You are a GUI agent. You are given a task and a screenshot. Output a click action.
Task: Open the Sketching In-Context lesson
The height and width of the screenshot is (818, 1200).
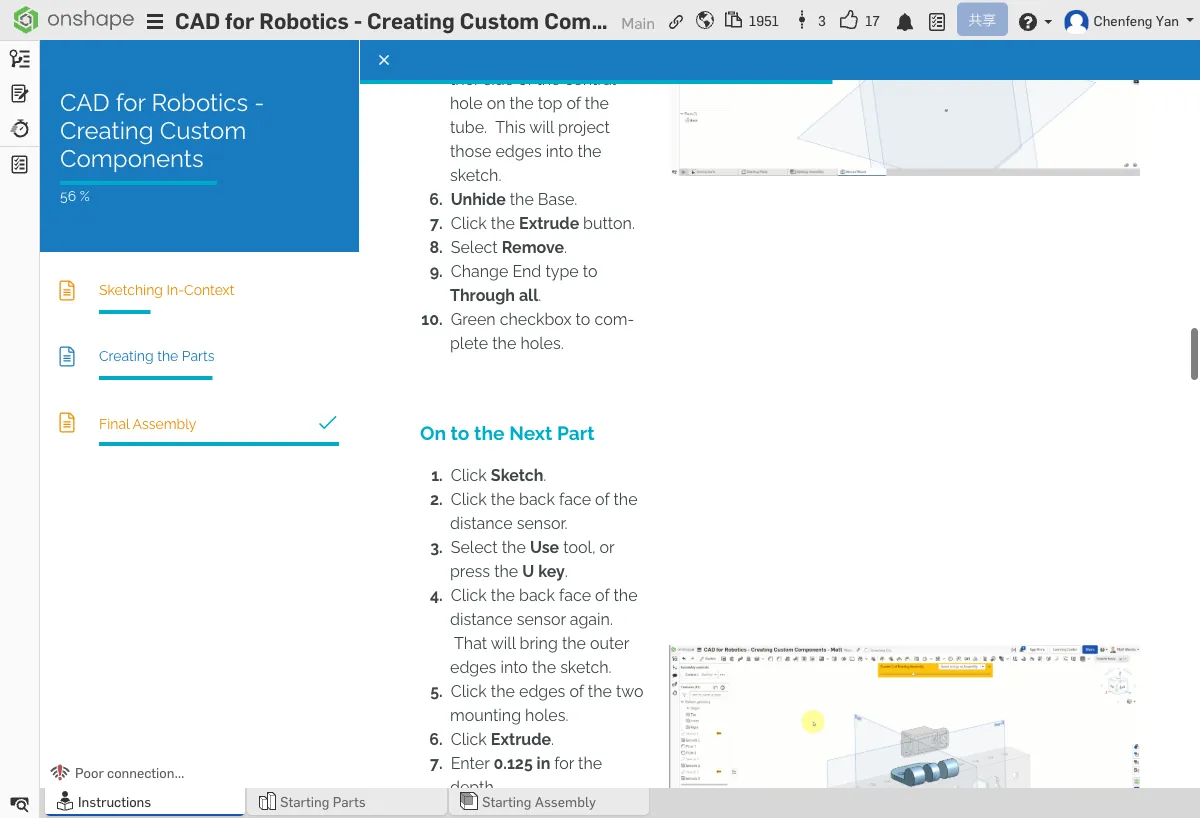coord(166,290)
